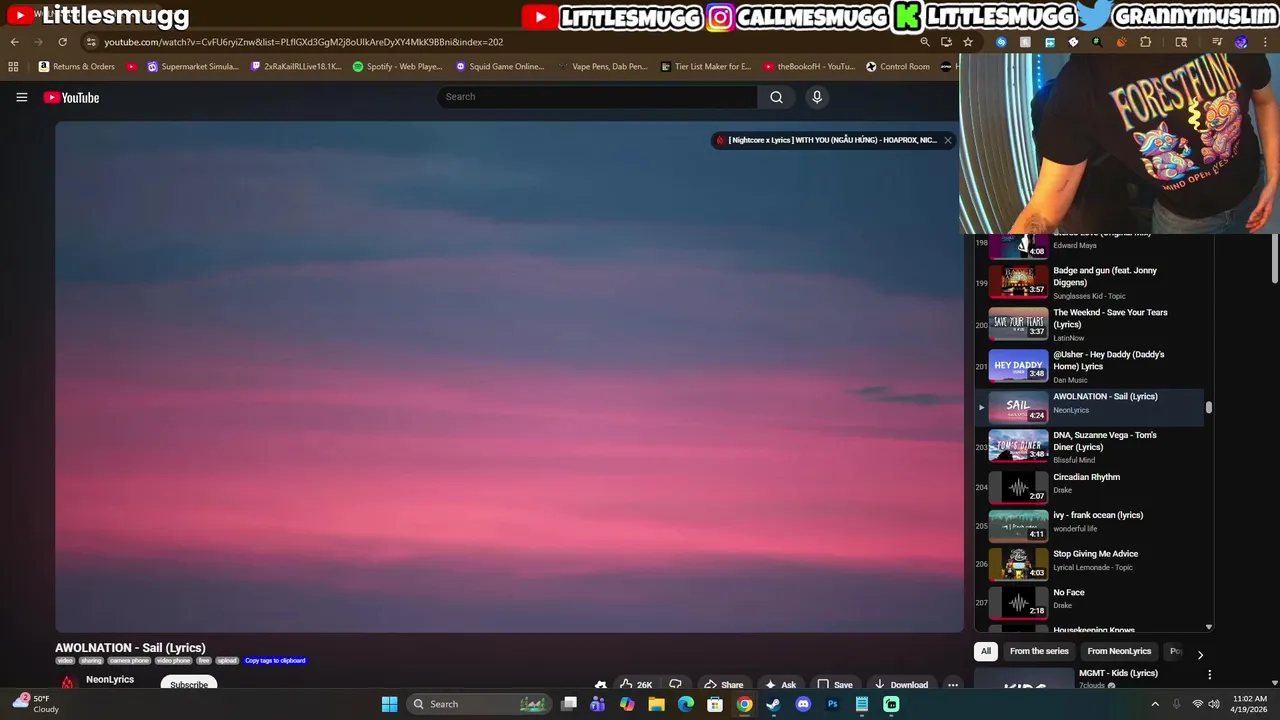The image size is (1280, 720).
Task: Open the Chrome media controls icon
Action: (x=1217, y=42)
